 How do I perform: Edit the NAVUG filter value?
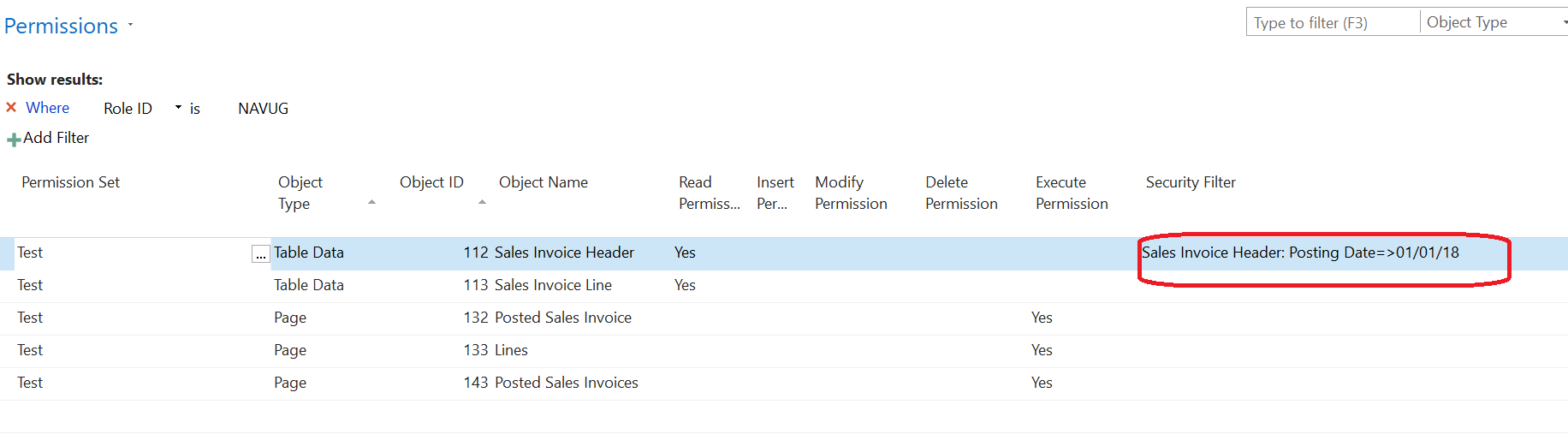(x=264, y=109)
